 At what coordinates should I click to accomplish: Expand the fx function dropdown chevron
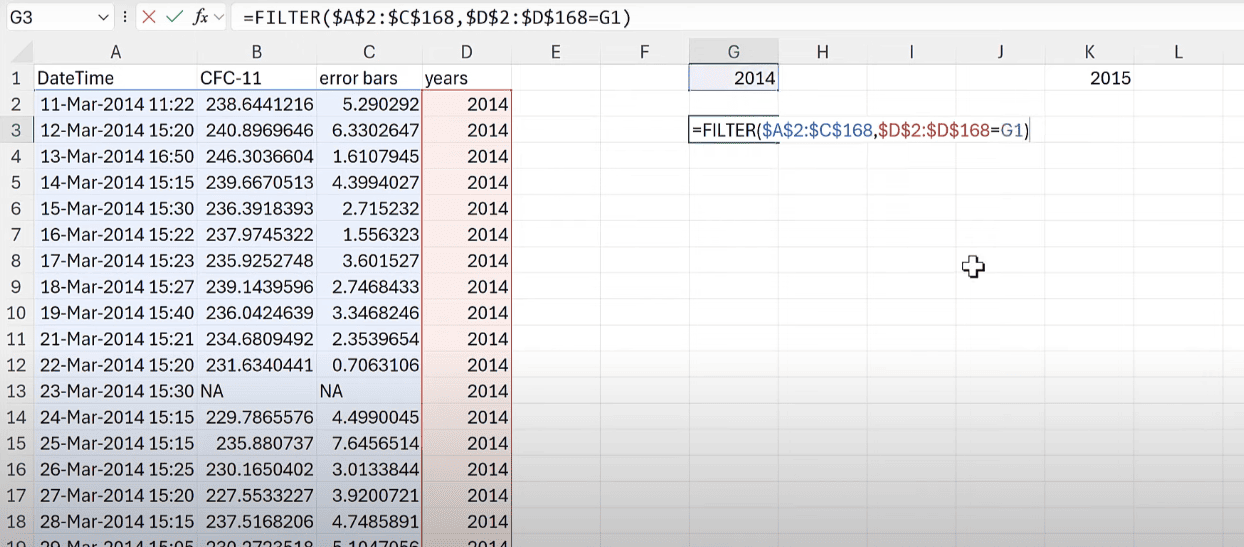(x=219, y=18)
